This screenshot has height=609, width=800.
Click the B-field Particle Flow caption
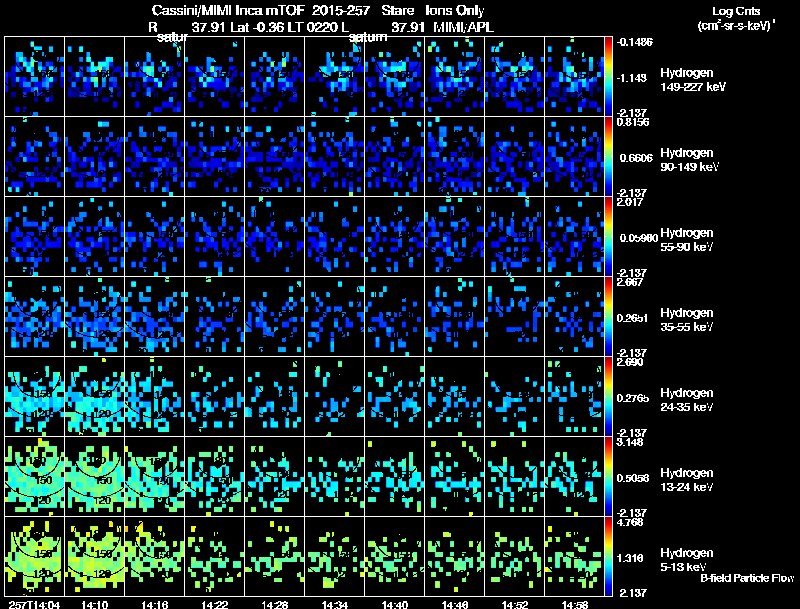point(746,578)
